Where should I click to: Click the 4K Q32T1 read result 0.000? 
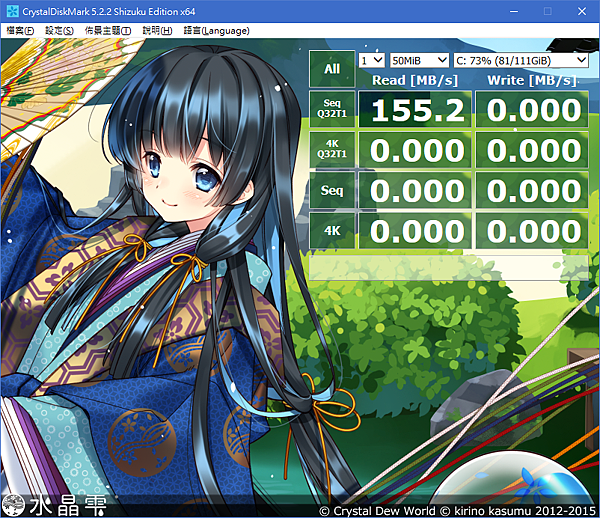pos(415,150)
